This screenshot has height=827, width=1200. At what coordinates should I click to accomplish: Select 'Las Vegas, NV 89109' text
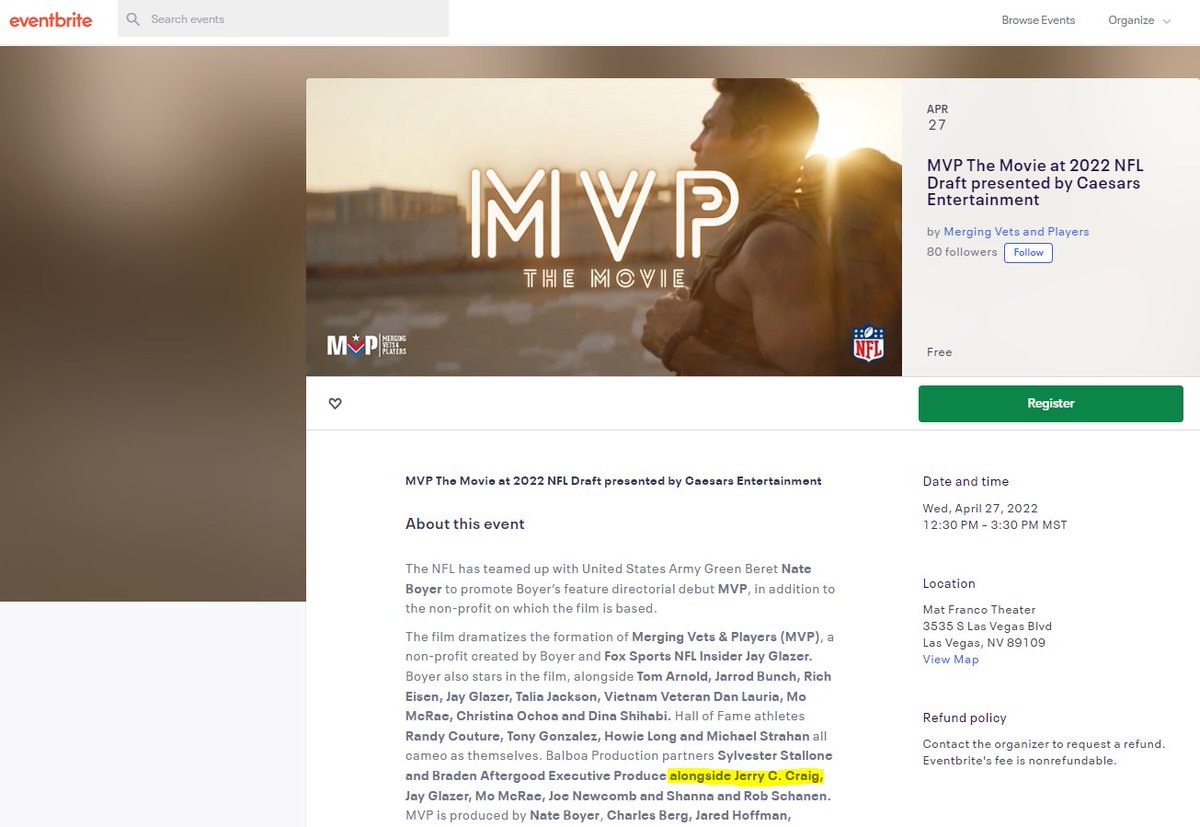[x=984, y=642]
